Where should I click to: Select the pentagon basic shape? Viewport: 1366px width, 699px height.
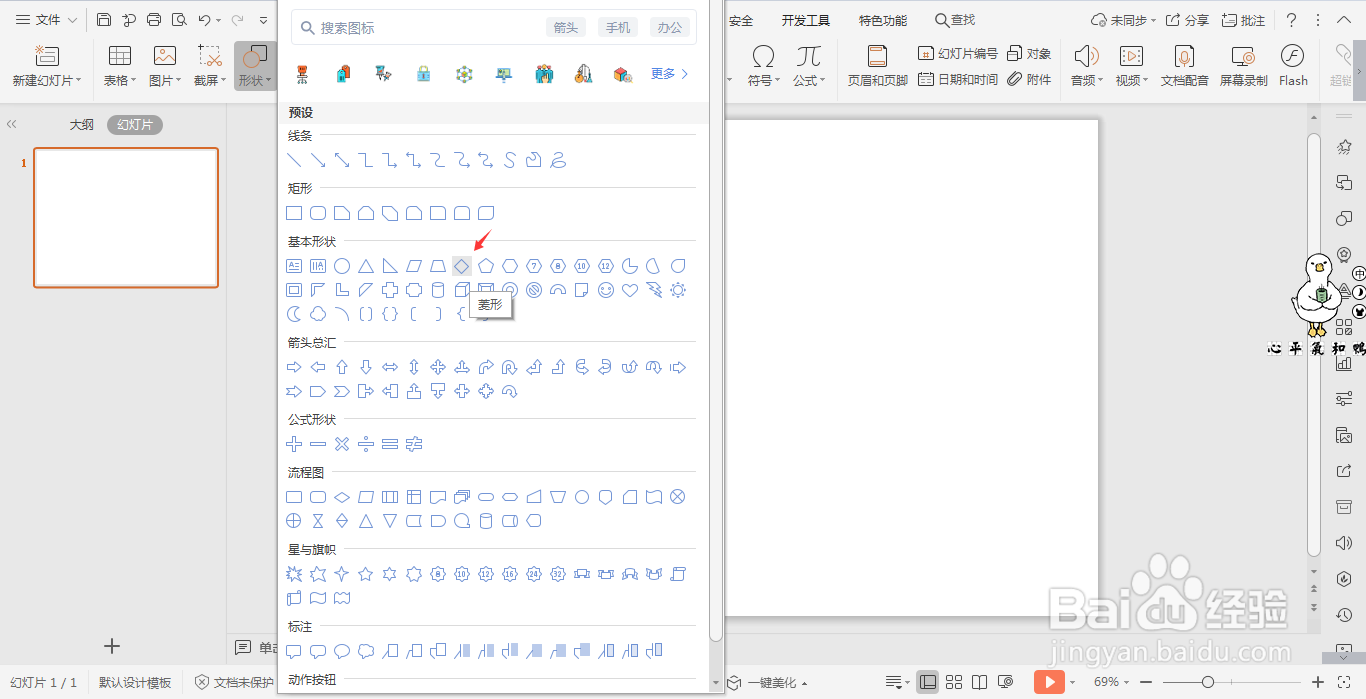(x=486, y=266)
